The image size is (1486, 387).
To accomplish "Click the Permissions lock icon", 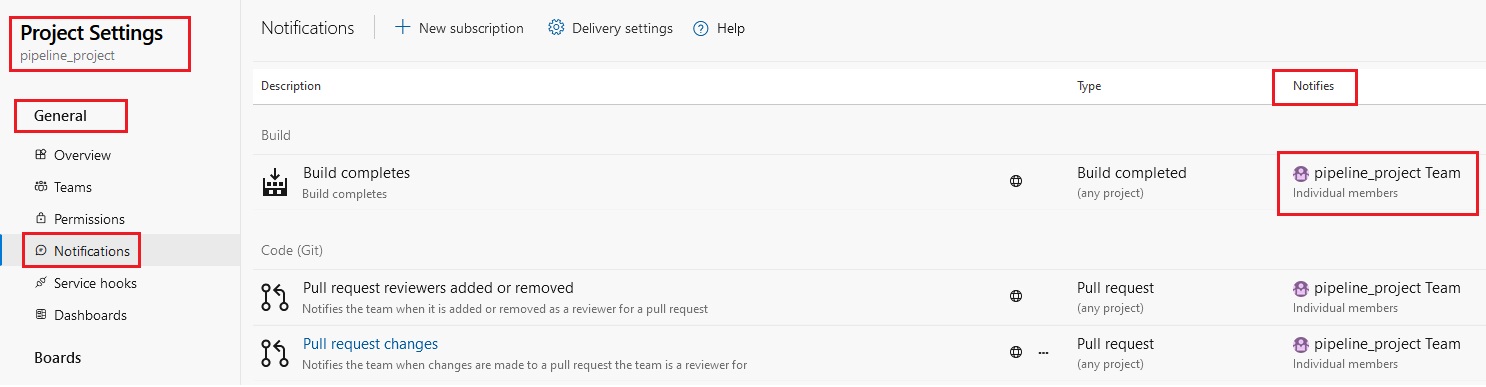I will point(41,218).
